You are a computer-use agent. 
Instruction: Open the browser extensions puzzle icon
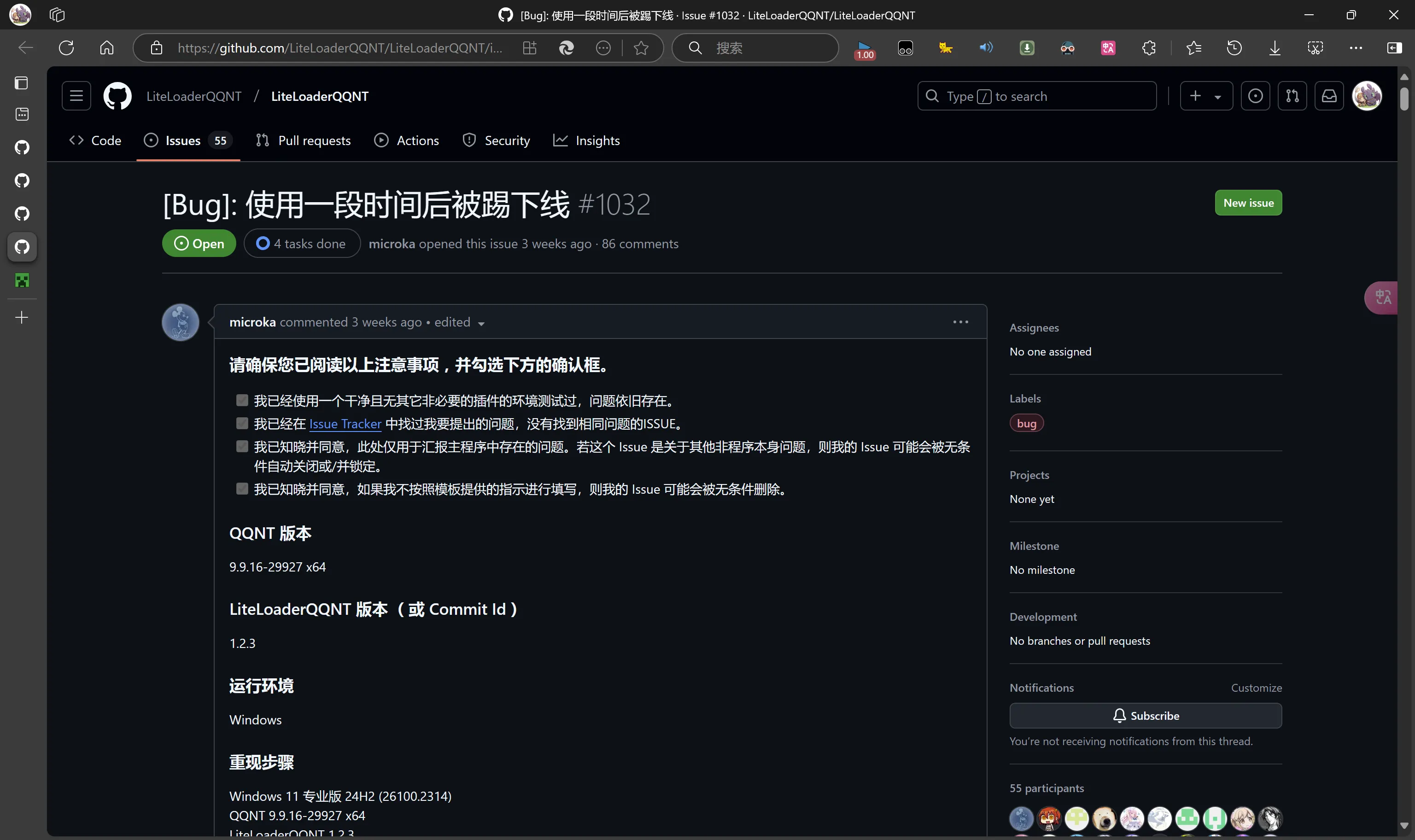pos(1149,48)
